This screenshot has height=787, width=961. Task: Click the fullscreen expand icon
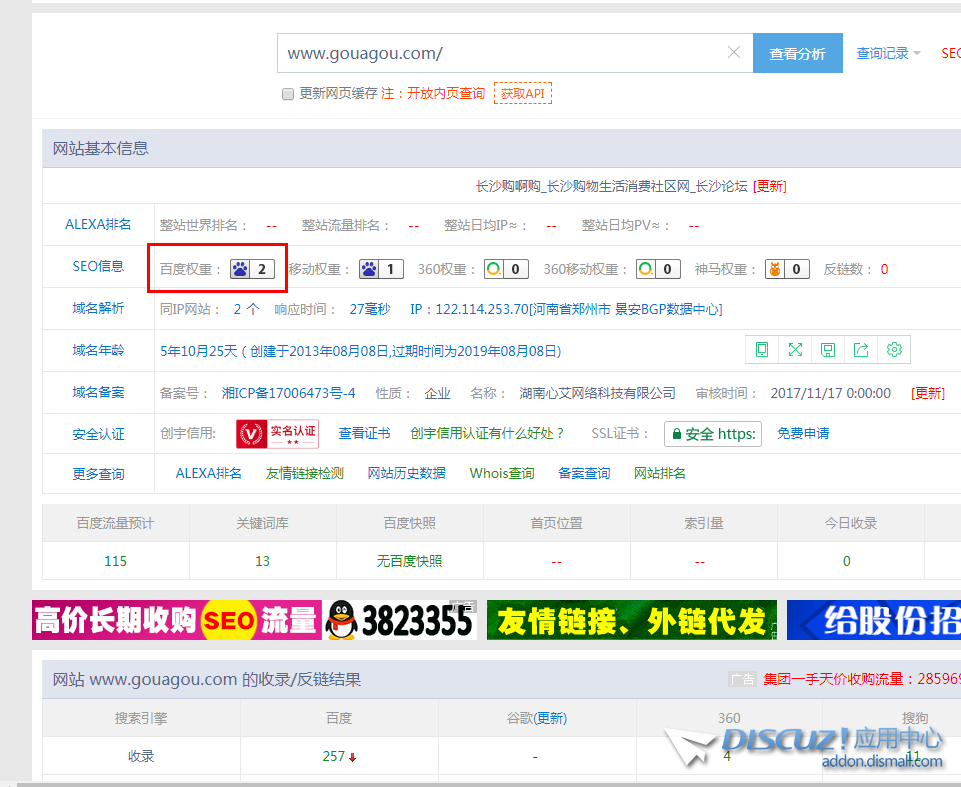[x=795, y=349]
